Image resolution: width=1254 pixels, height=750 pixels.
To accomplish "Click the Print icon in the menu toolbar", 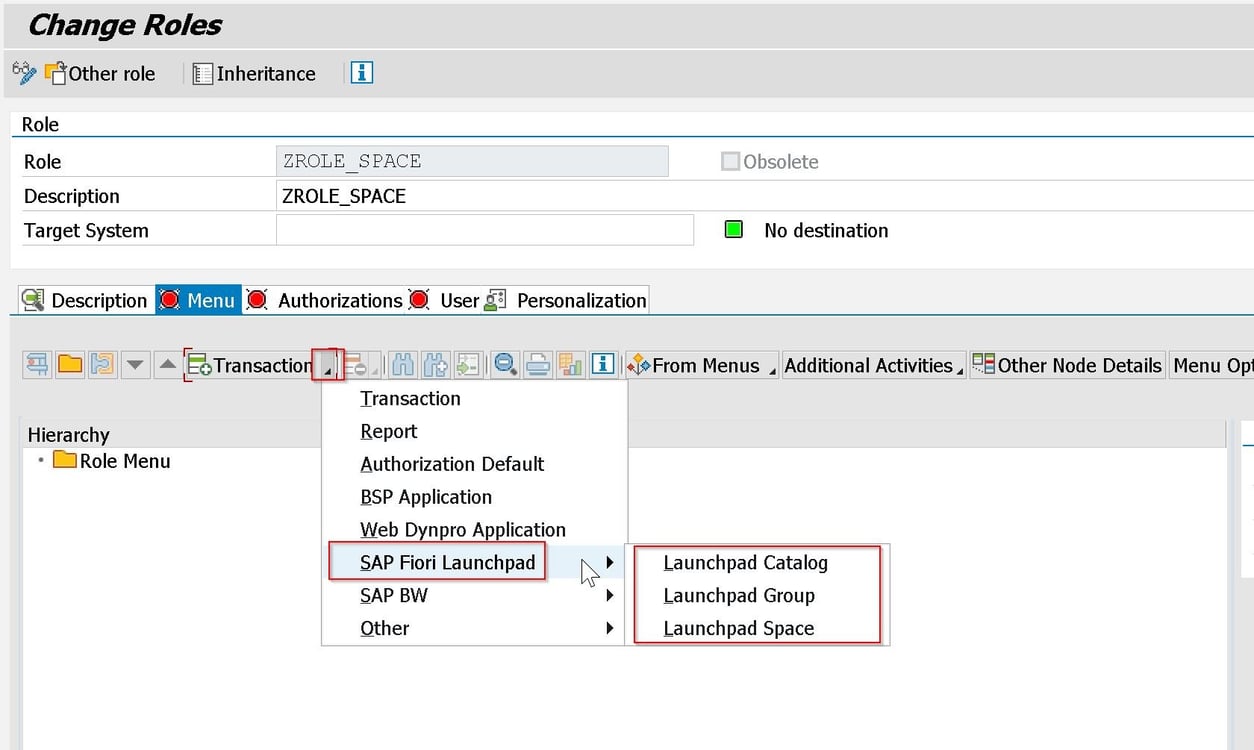I will pyautogui.click(x=538, y=365).
